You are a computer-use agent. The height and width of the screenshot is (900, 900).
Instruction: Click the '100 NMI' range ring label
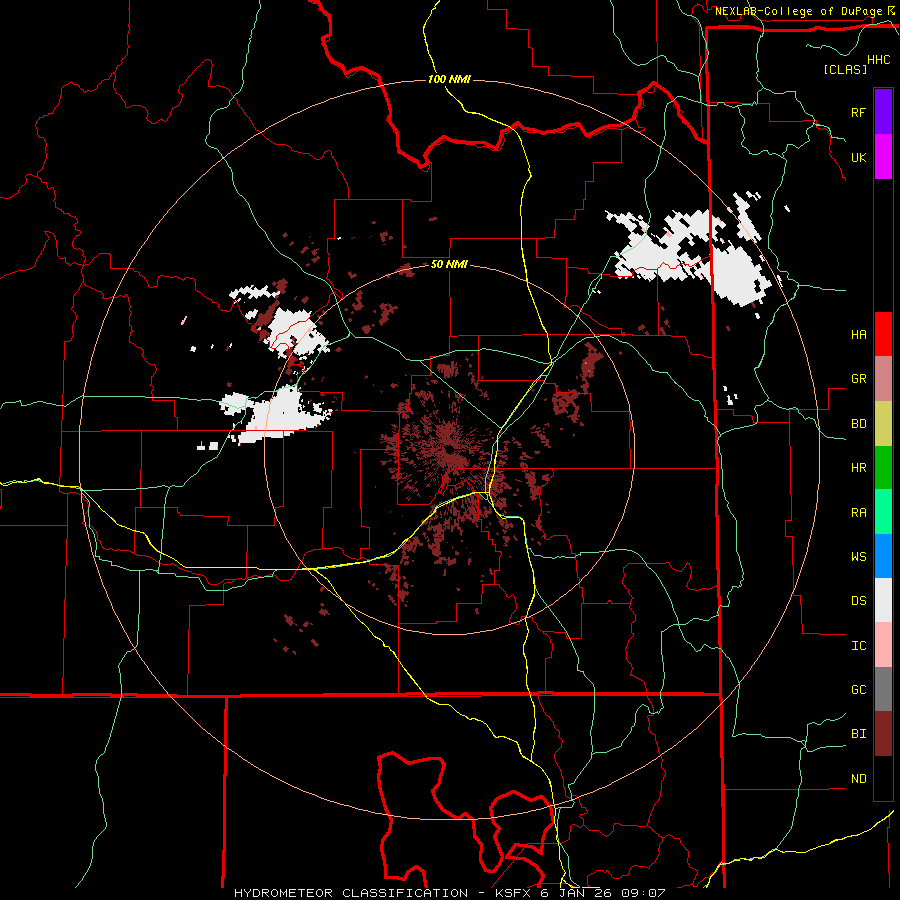tap(449, 79)
